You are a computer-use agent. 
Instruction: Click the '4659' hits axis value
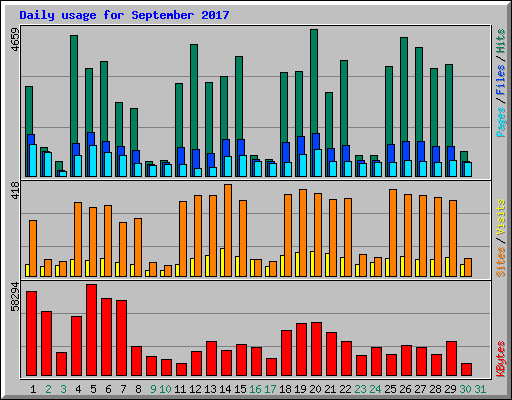(x=15, y=40)
